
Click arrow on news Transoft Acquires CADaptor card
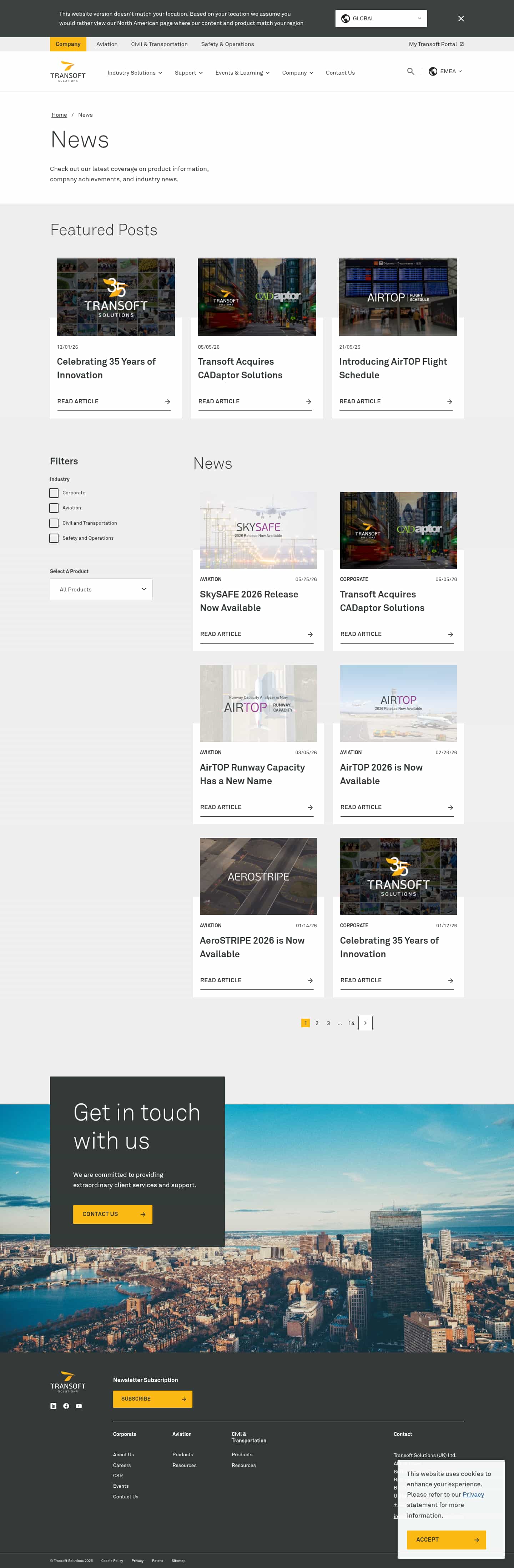(451, 634)
